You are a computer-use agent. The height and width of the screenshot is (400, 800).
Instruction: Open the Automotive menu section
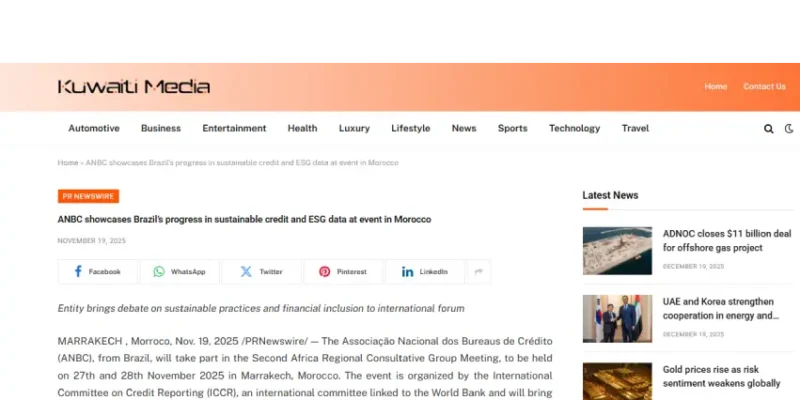coord(94,128)
